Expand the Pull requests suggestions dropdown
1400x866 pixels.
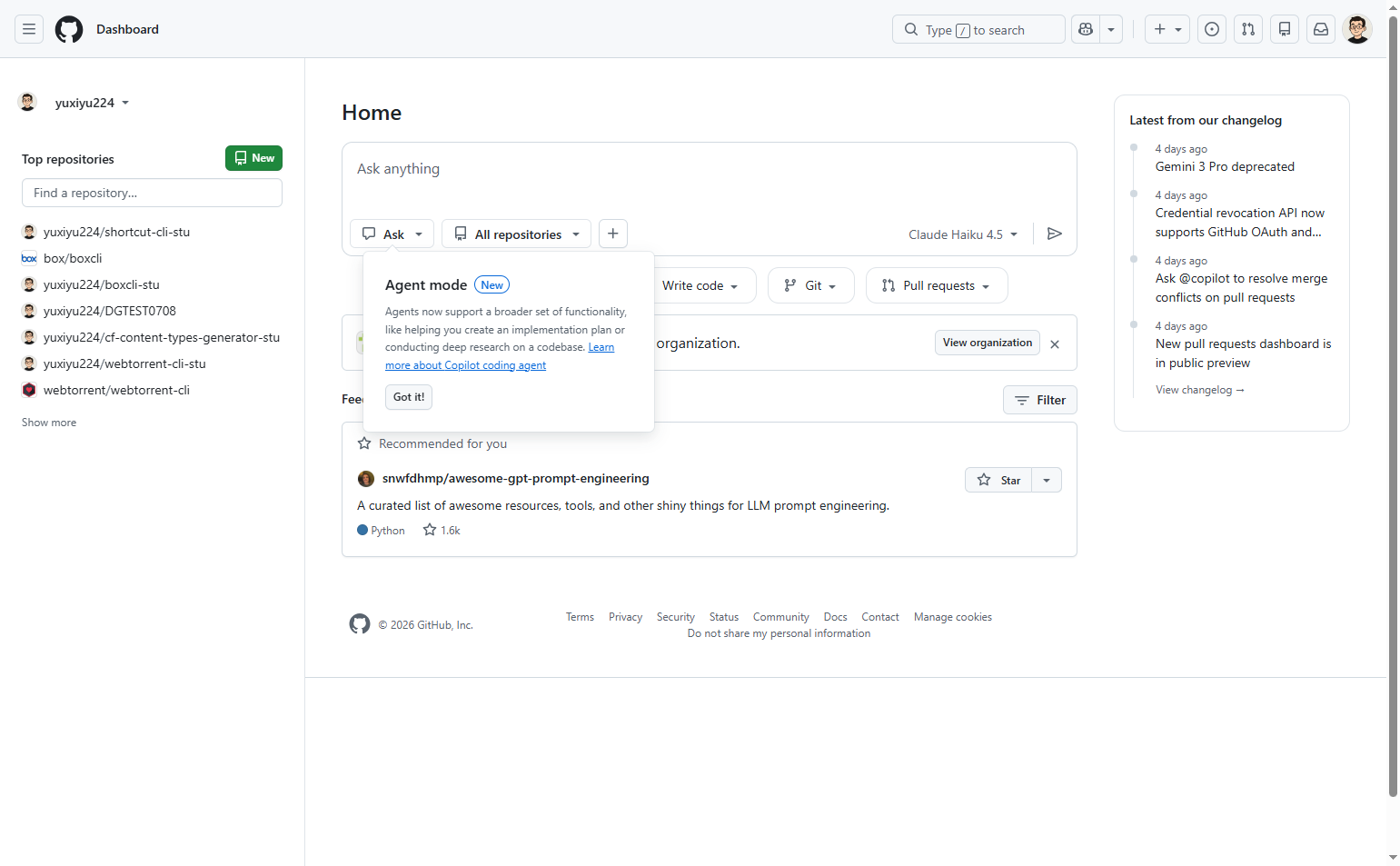pos(937,285)
